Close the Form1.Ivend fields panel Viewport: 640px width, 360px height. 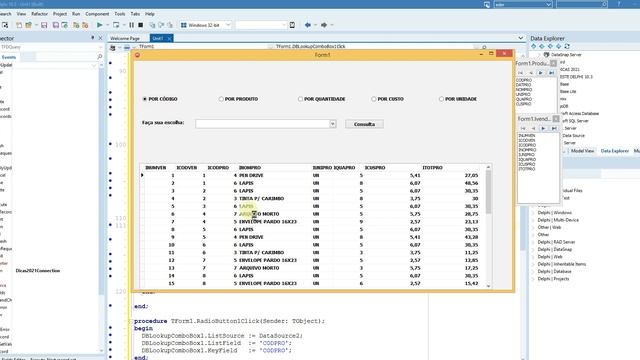556,119
